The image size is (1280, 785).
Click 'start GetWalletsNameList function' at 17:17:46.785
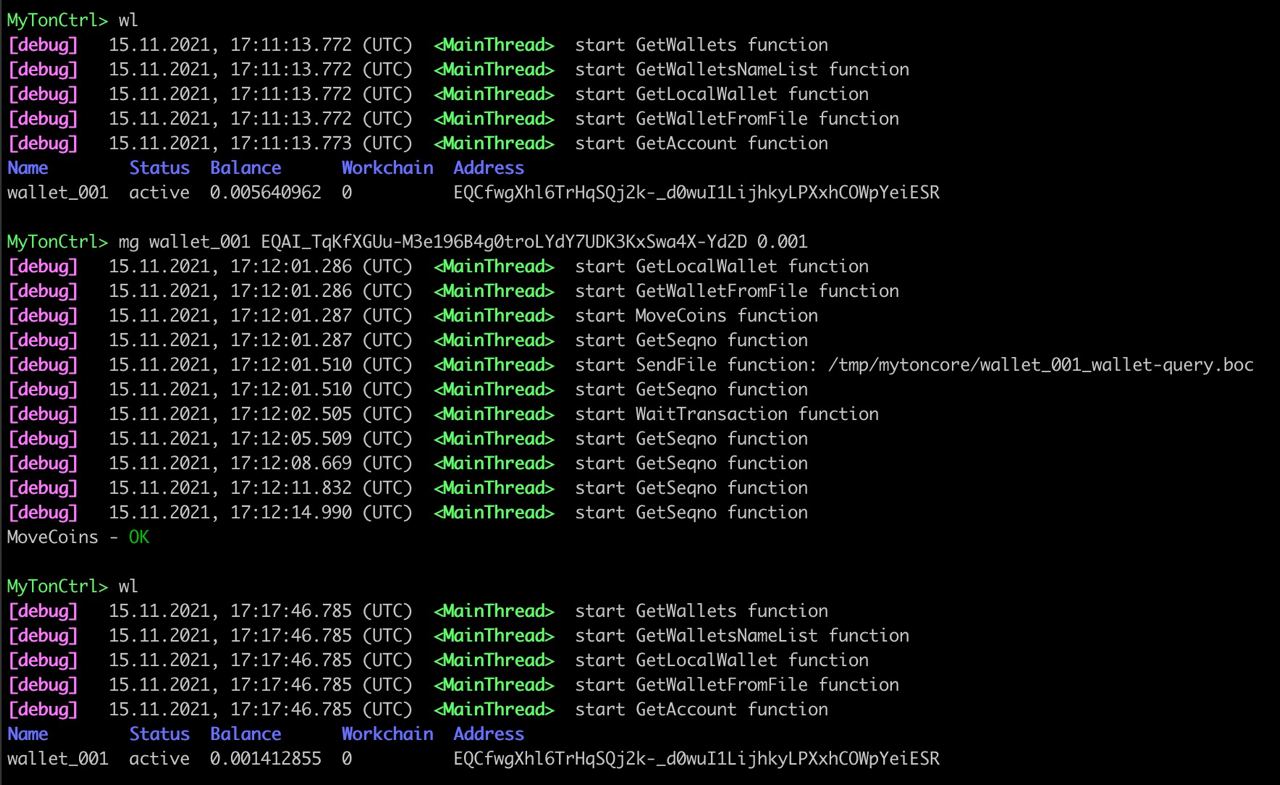pyautogui.click(x=742, y=635)
